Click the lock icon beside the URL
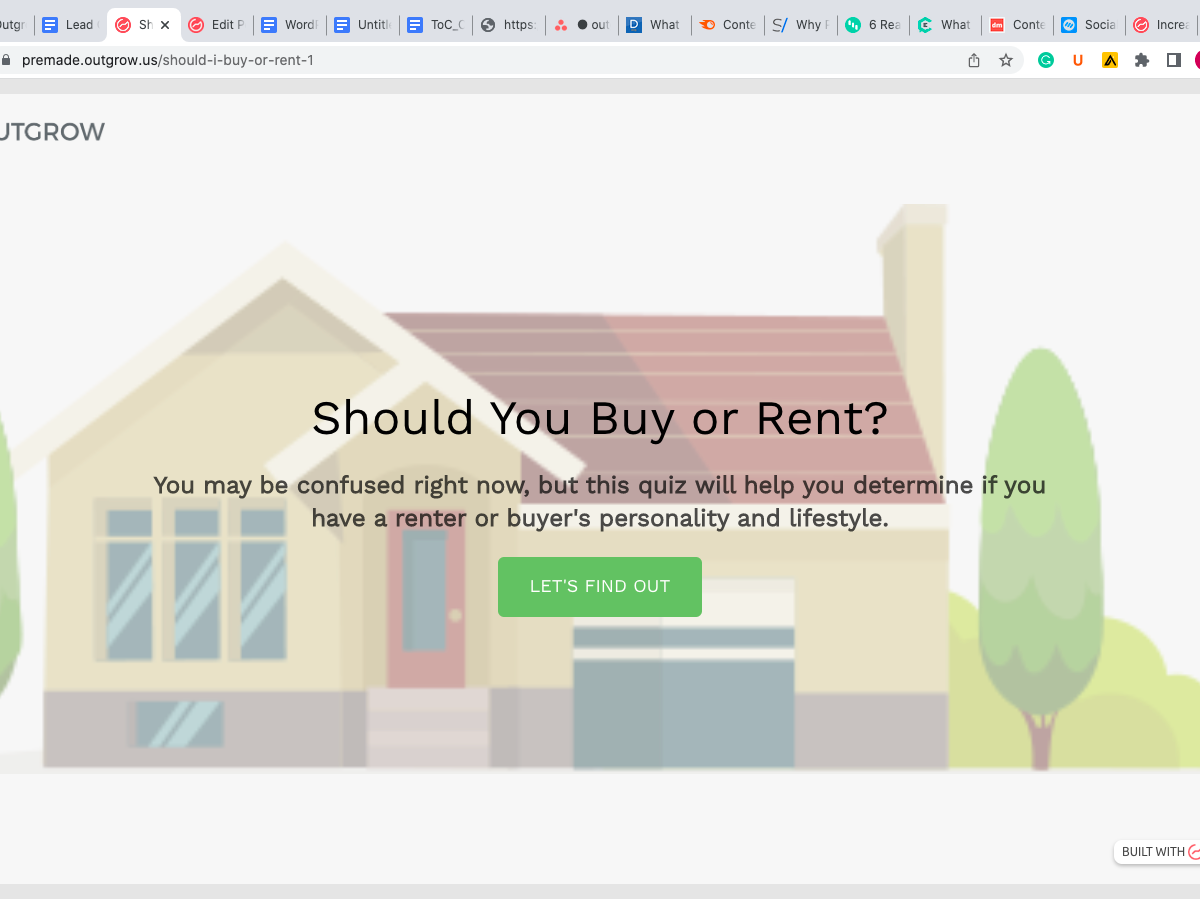Screen dimensions: 1200x900 (x=6, y=60)
